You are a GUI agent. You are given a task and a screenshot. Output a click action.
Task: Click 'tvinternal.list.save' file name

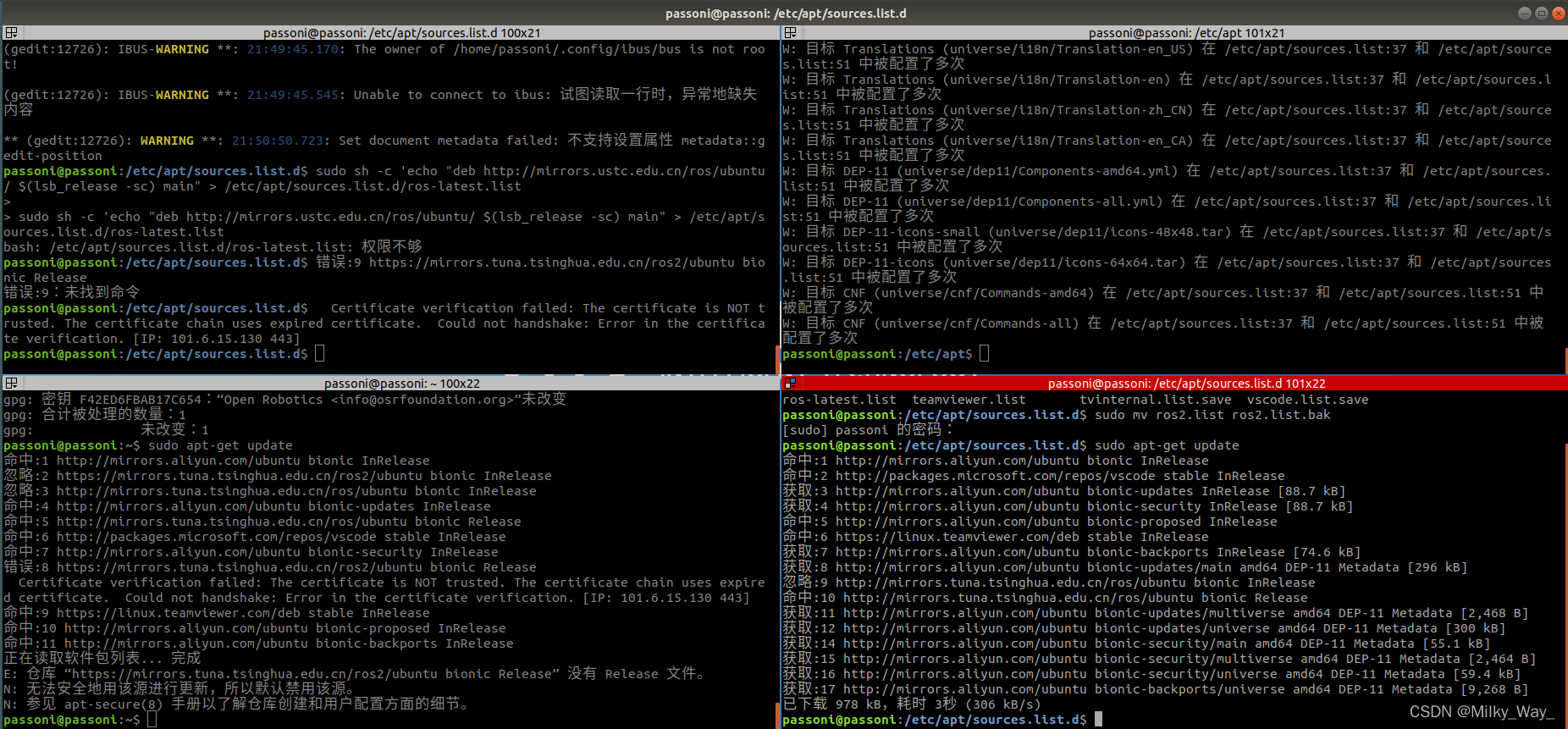pos(1156,400)
